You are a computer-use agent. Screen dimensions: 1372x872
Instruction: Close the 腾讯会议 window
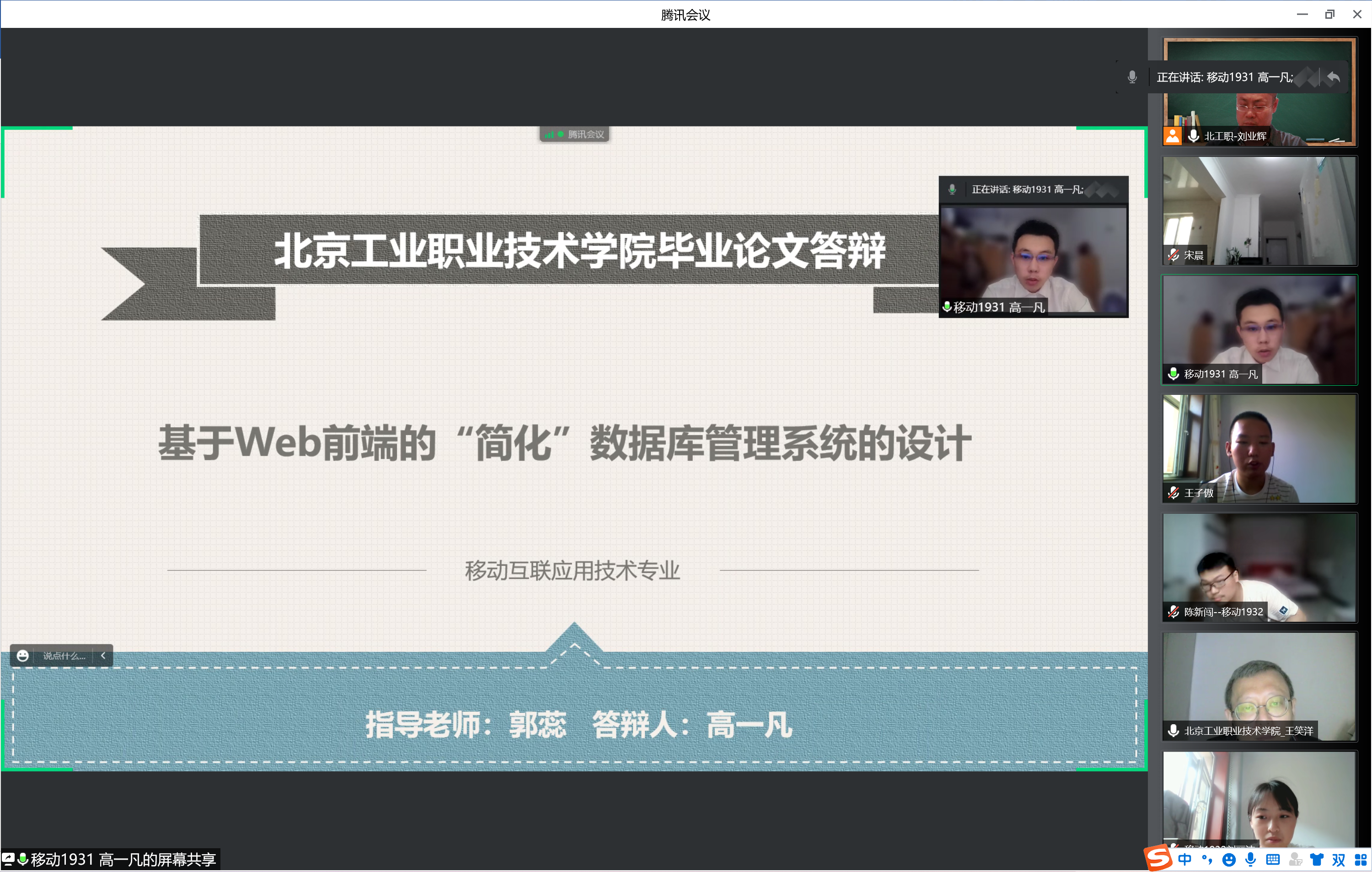point(1357,14)
